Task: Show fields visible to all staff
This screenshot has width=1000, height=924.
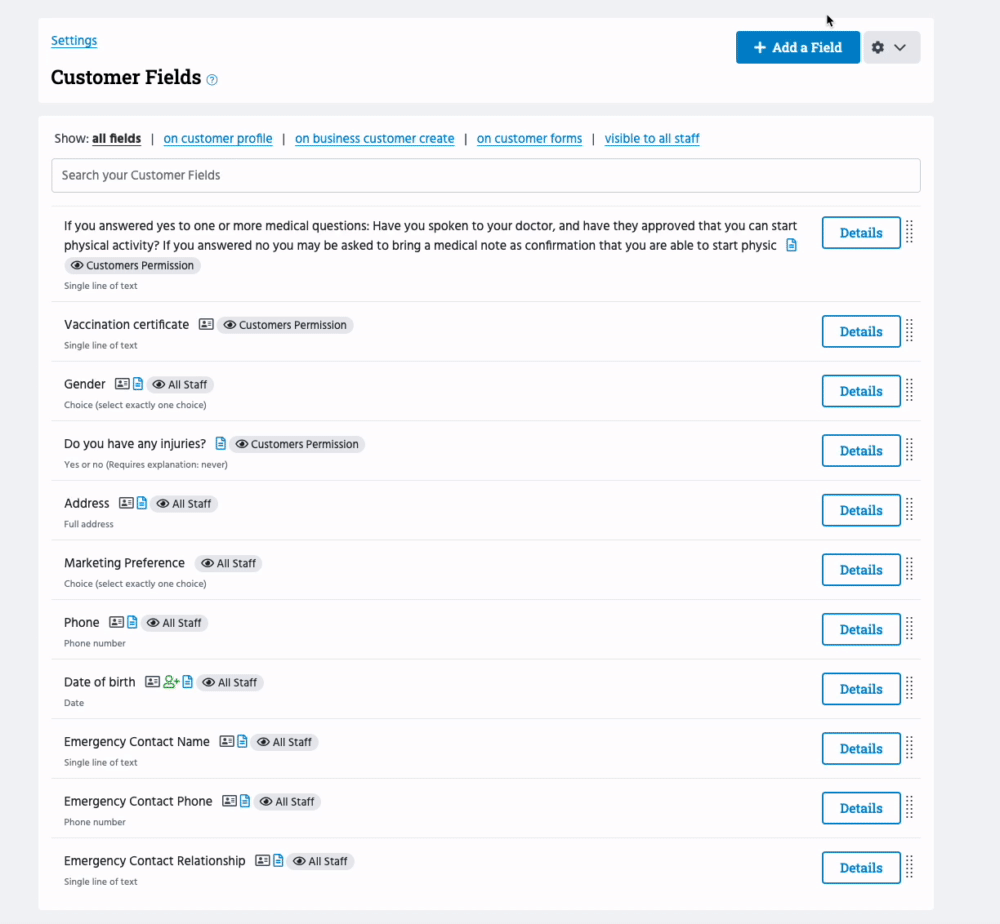Action: click(652, 139)
